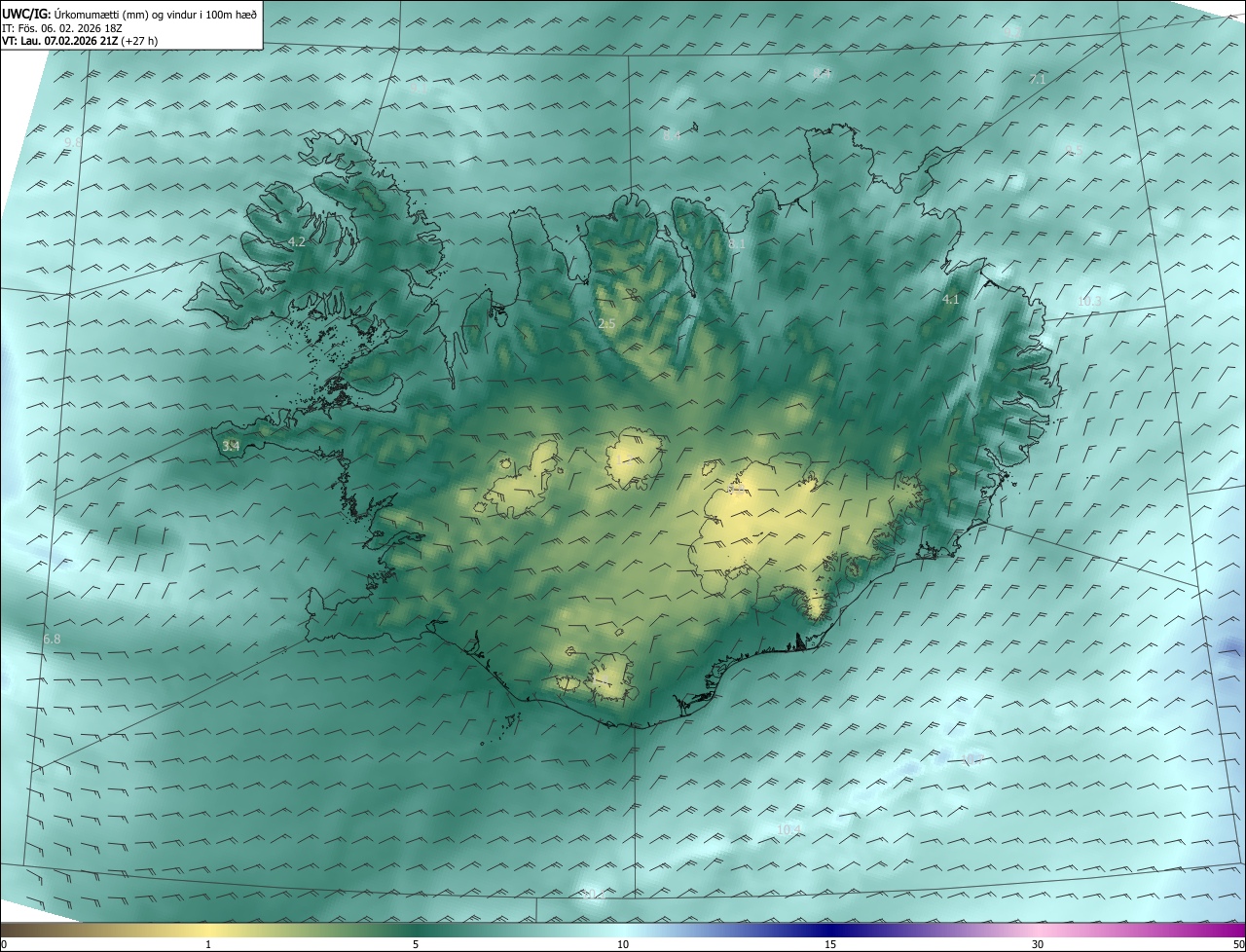Click the 4.2 value over the Westfjords
Viewport: 1246px width, 952px height.
tap(297, 241)
